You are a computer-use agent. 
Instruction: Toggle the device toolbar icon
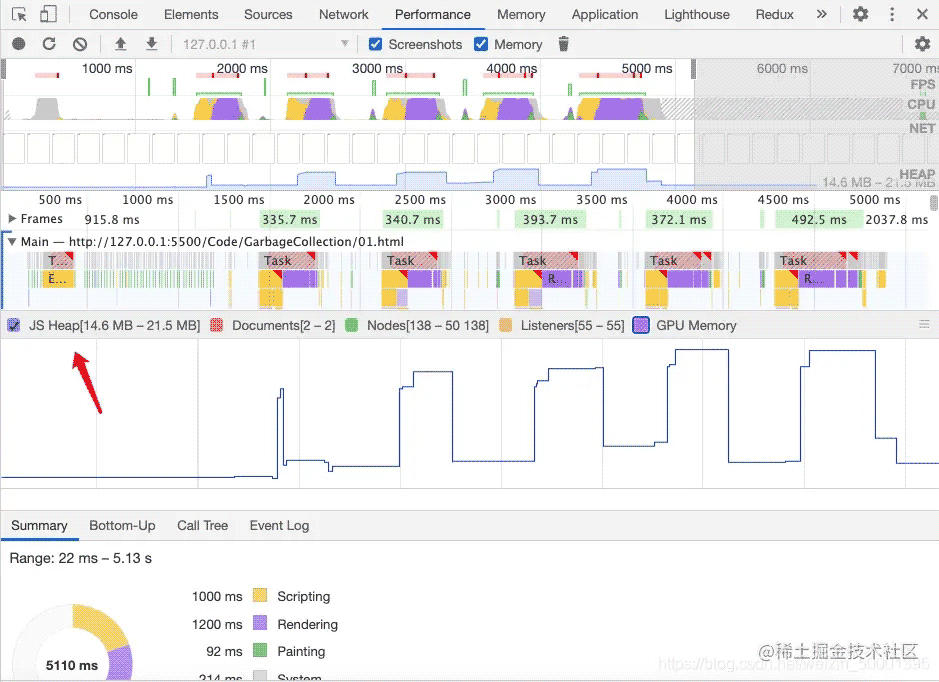click(x=48, y=15)
